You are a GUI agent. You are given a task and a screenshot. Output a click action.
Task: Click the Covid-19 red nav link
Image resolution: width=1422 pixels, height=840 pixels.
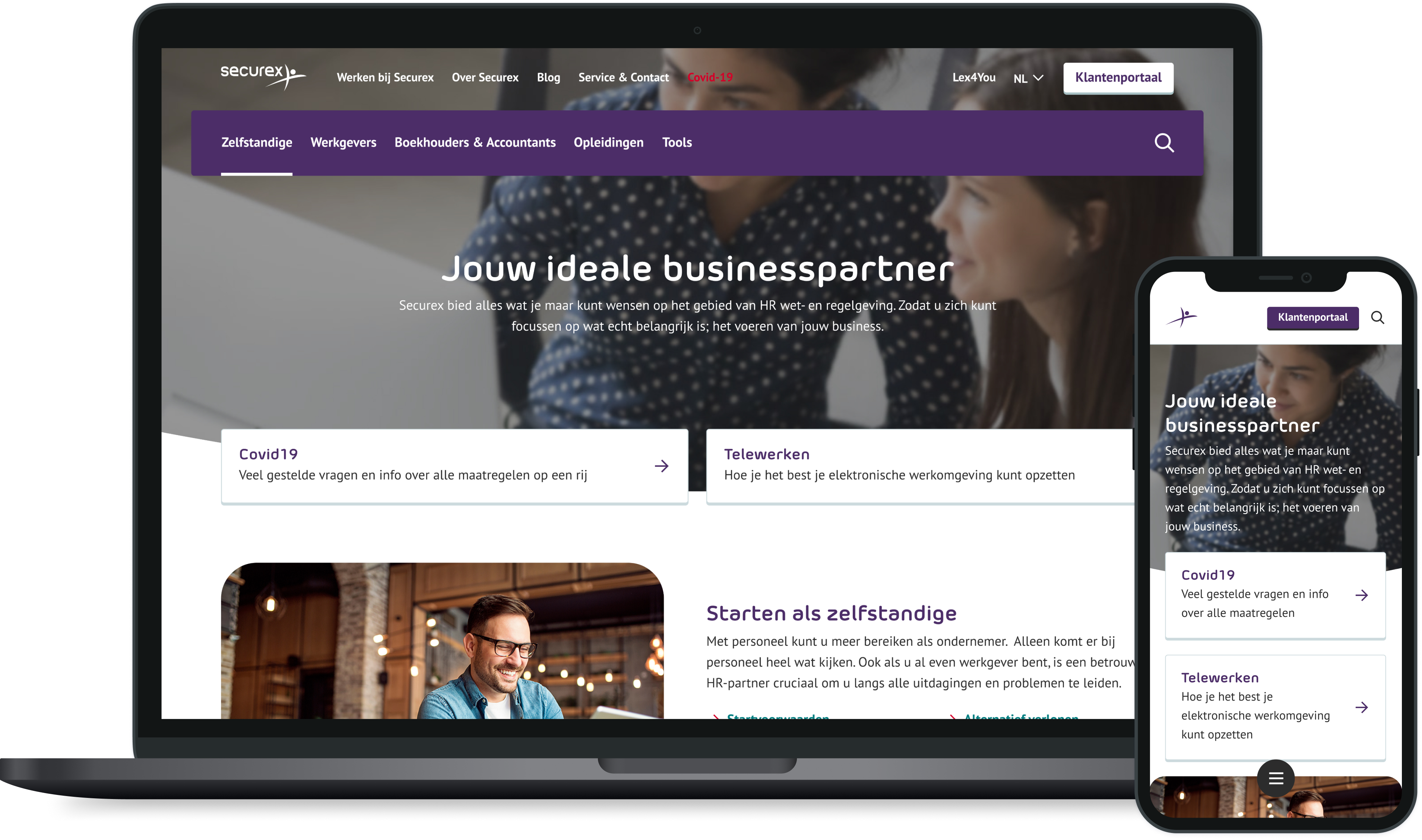[710, 77]
